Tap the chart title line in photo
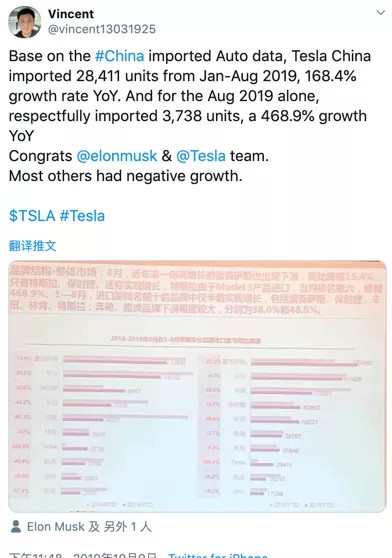This screenshot has width=392, height=558. pos(185,340)
